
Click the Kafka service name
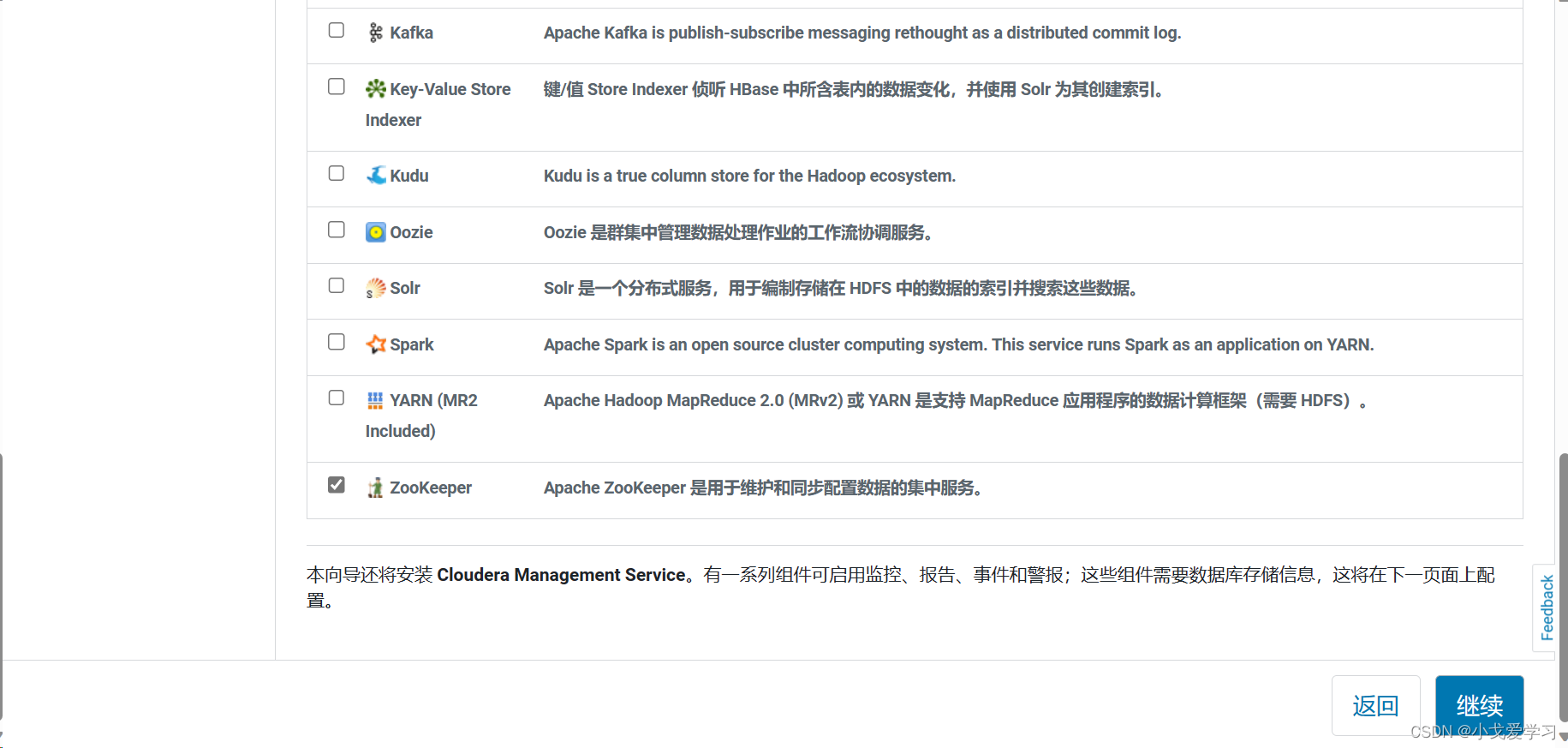pyautogui.click(x=412, y=33)
